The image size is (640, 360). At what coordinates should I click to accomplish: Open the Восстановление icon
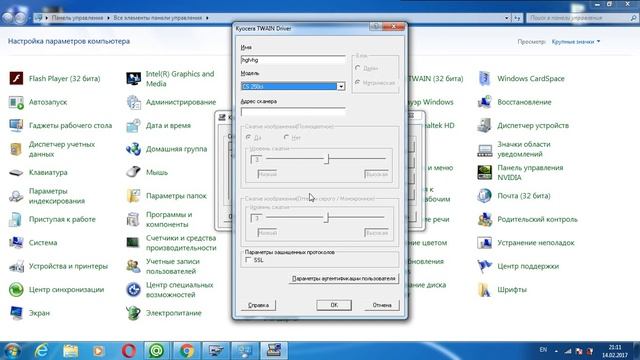click(484, 102)
